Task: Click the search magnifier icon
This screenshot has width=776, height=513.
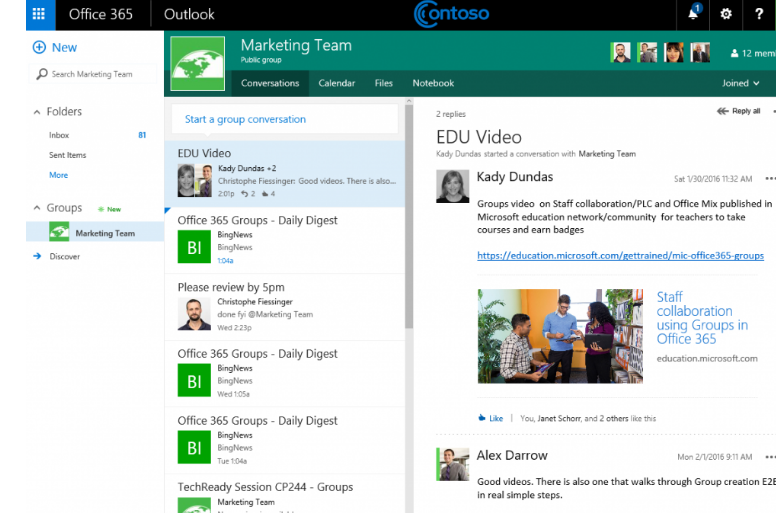Action: [x=42, y=74]
